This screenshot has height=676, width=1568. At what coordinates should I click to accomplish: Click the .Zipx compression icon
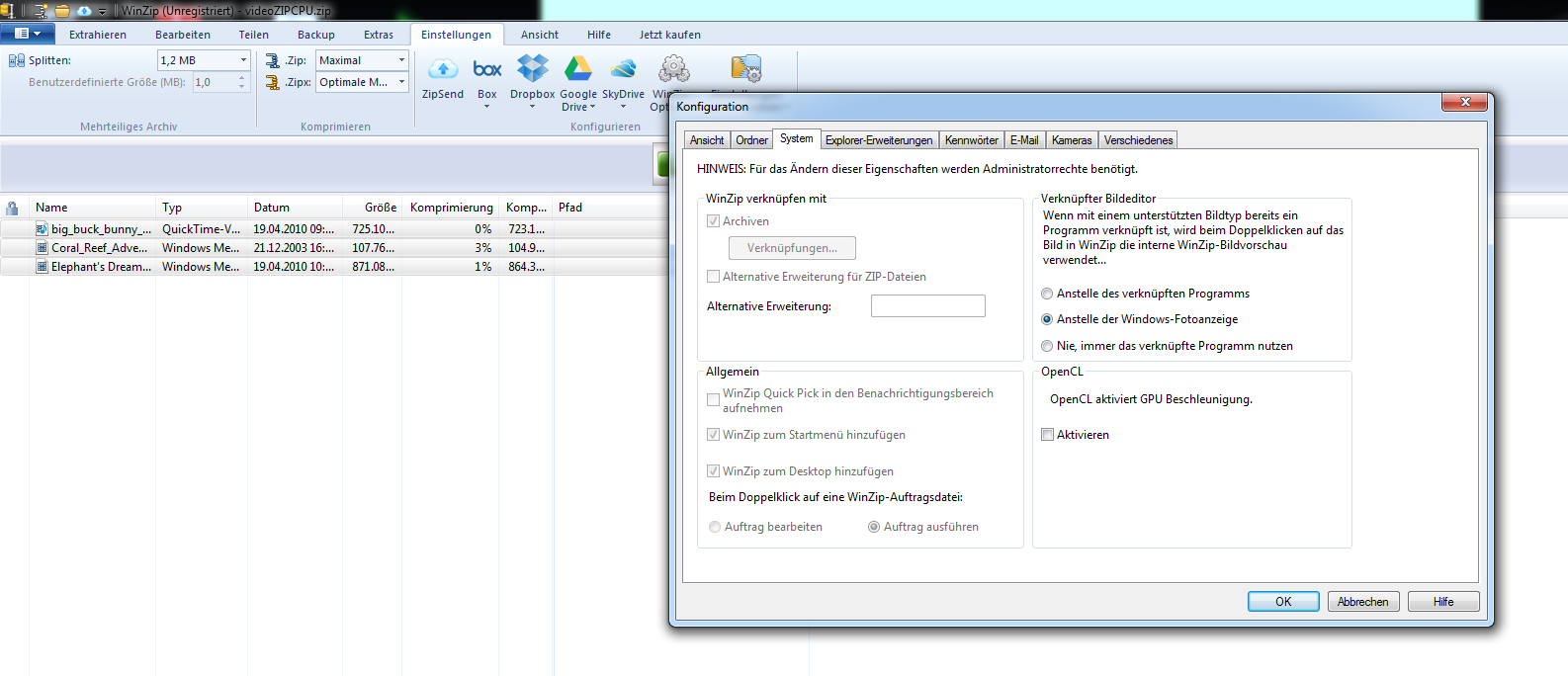click(x=273, y=82)
